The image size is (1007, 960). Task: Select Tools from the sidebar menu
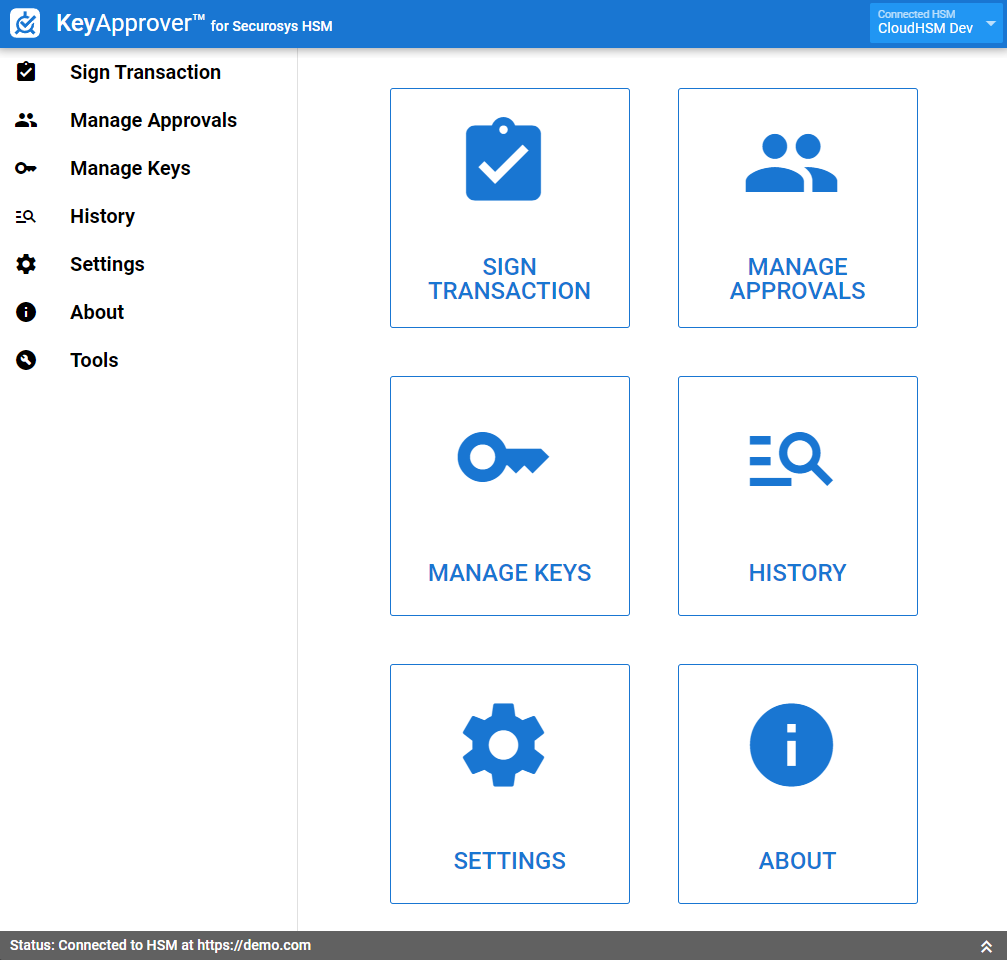click(x=93, y=360)
